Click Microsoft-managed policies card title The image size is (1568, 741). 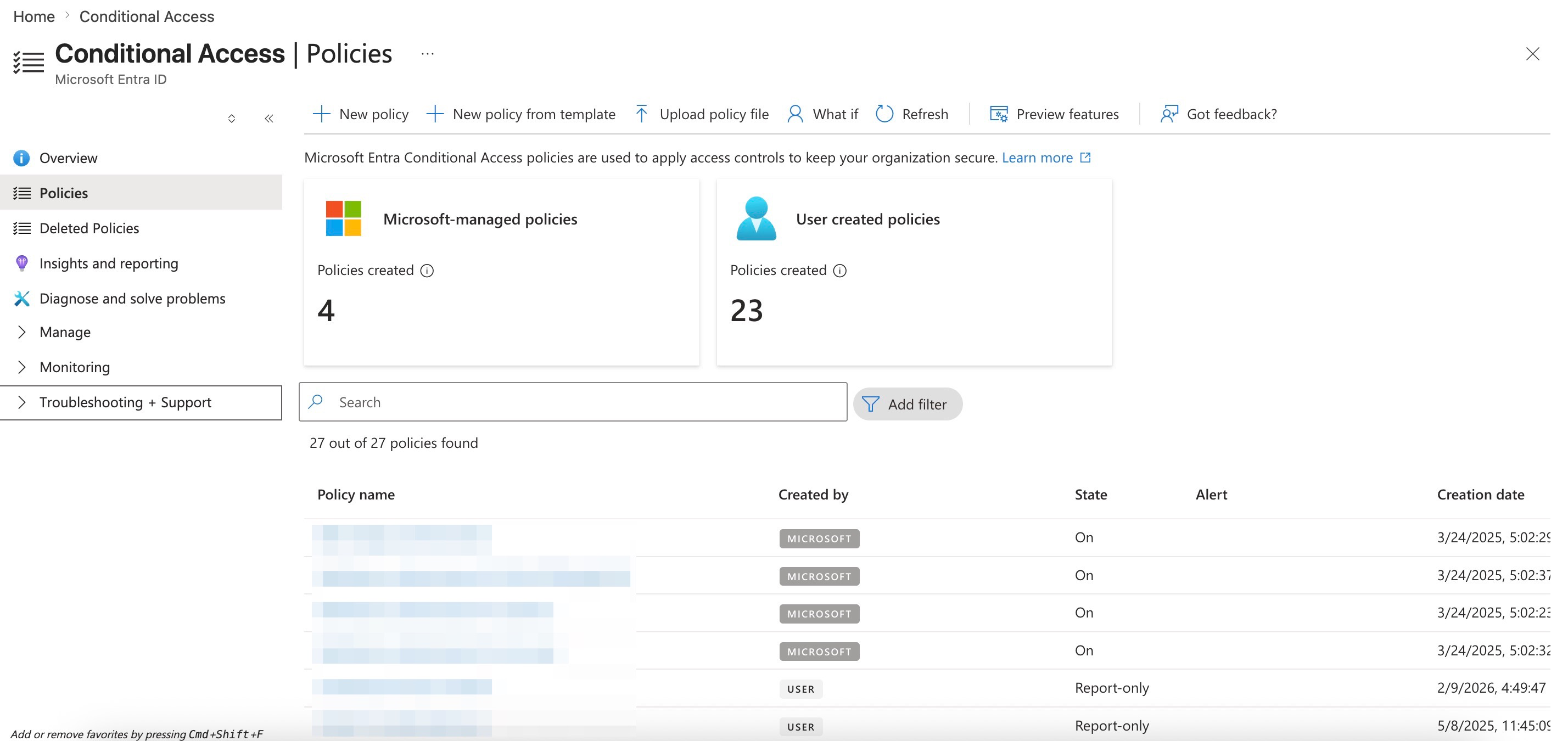coord(480,219)
